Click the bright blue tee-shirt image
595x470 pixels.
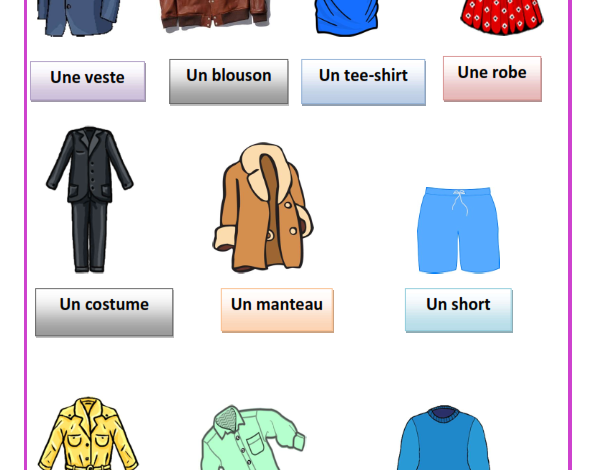click(347, 18)
